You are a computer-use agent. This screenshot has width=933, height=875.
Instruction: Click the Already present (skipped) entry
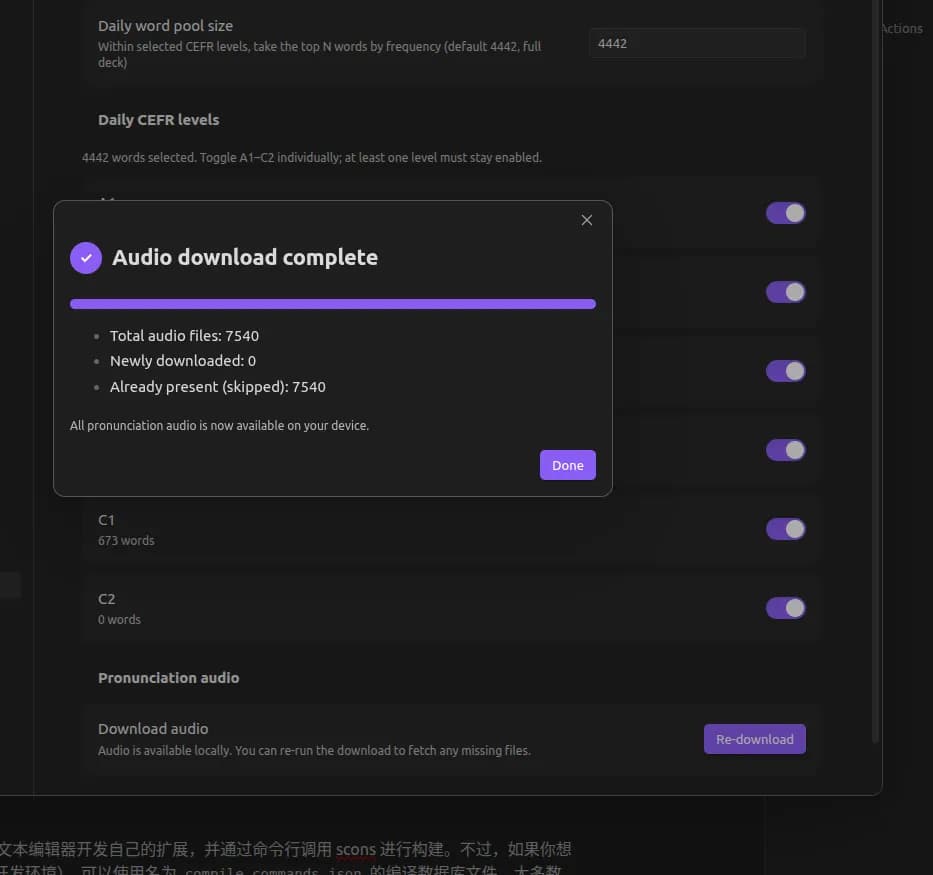218,387
